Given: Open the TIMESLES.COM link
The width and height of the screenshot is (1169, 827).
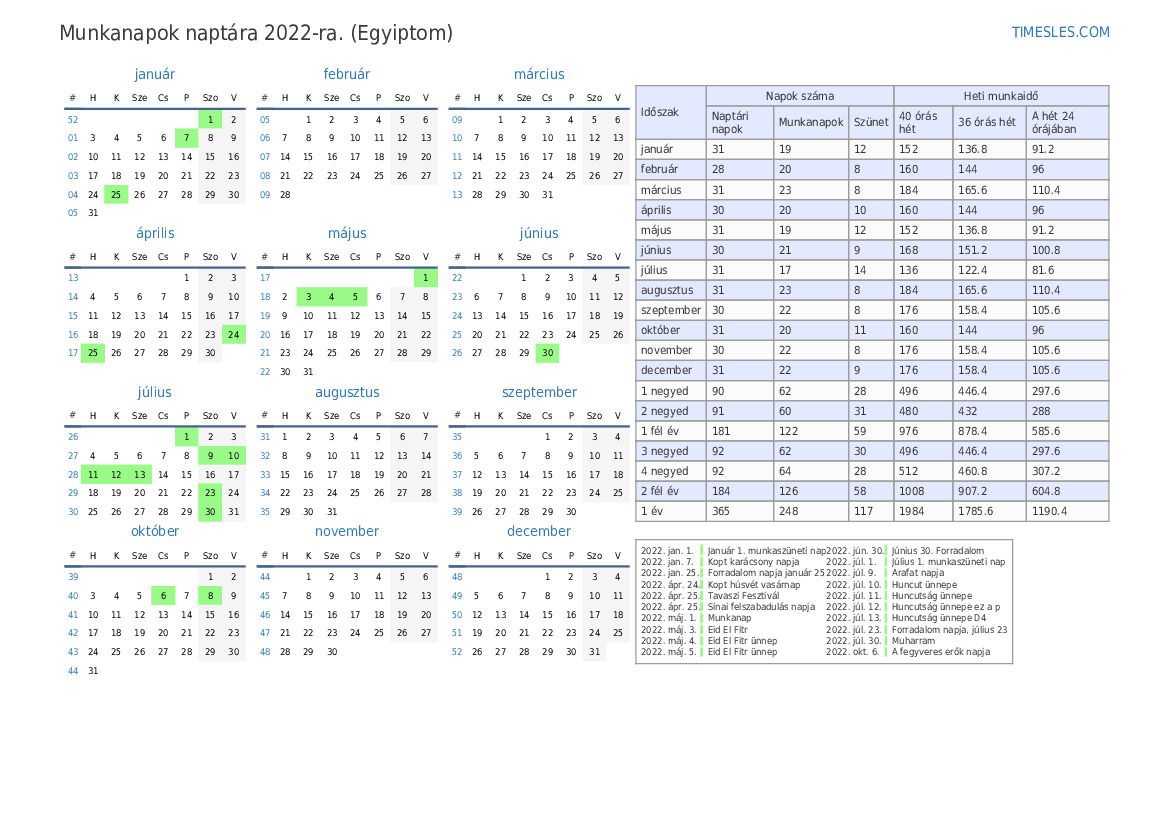Looking at the screenshot, I should tap(1060, 32).
